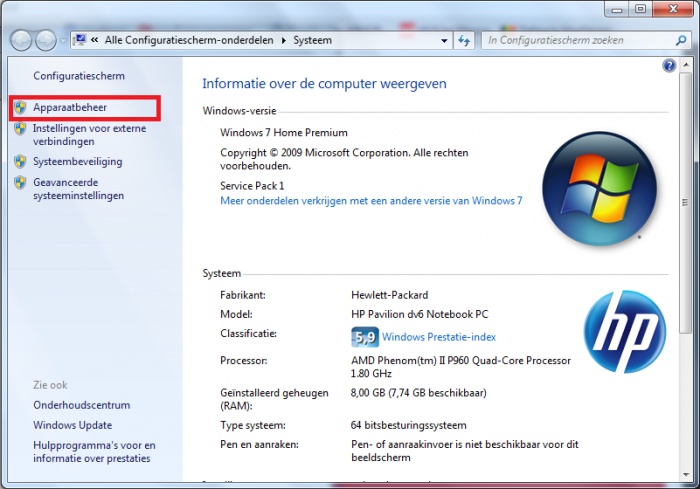Screen dimensions: 700x489
Task: Click 8,00 GB (7,74 GB beschikbaar) text
Action: point(419,393)
